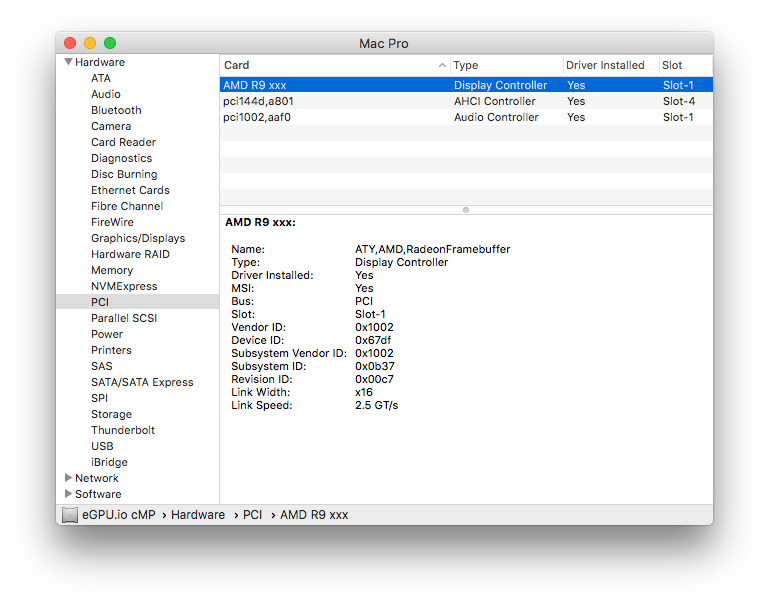Select Ethernet Cards in the sidebar
The image size is (769, 605).
(130, 190)
